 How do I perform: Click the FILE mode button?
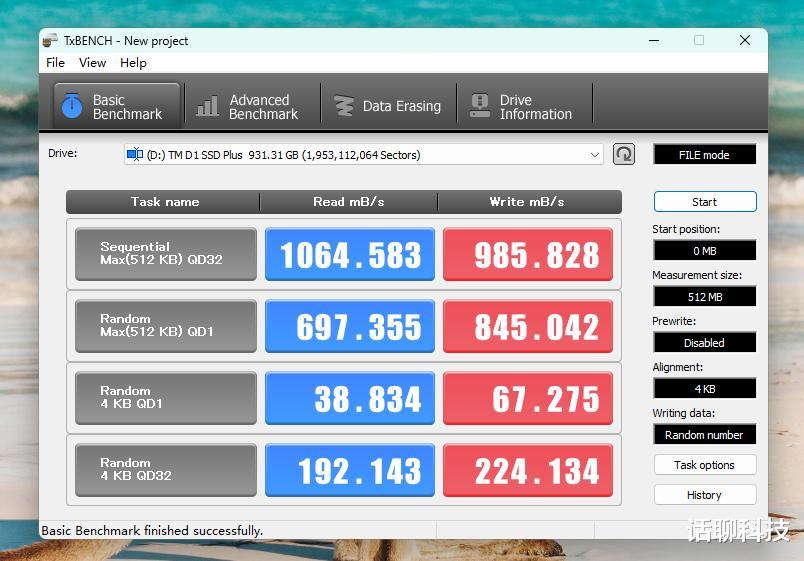click(705, 154)
